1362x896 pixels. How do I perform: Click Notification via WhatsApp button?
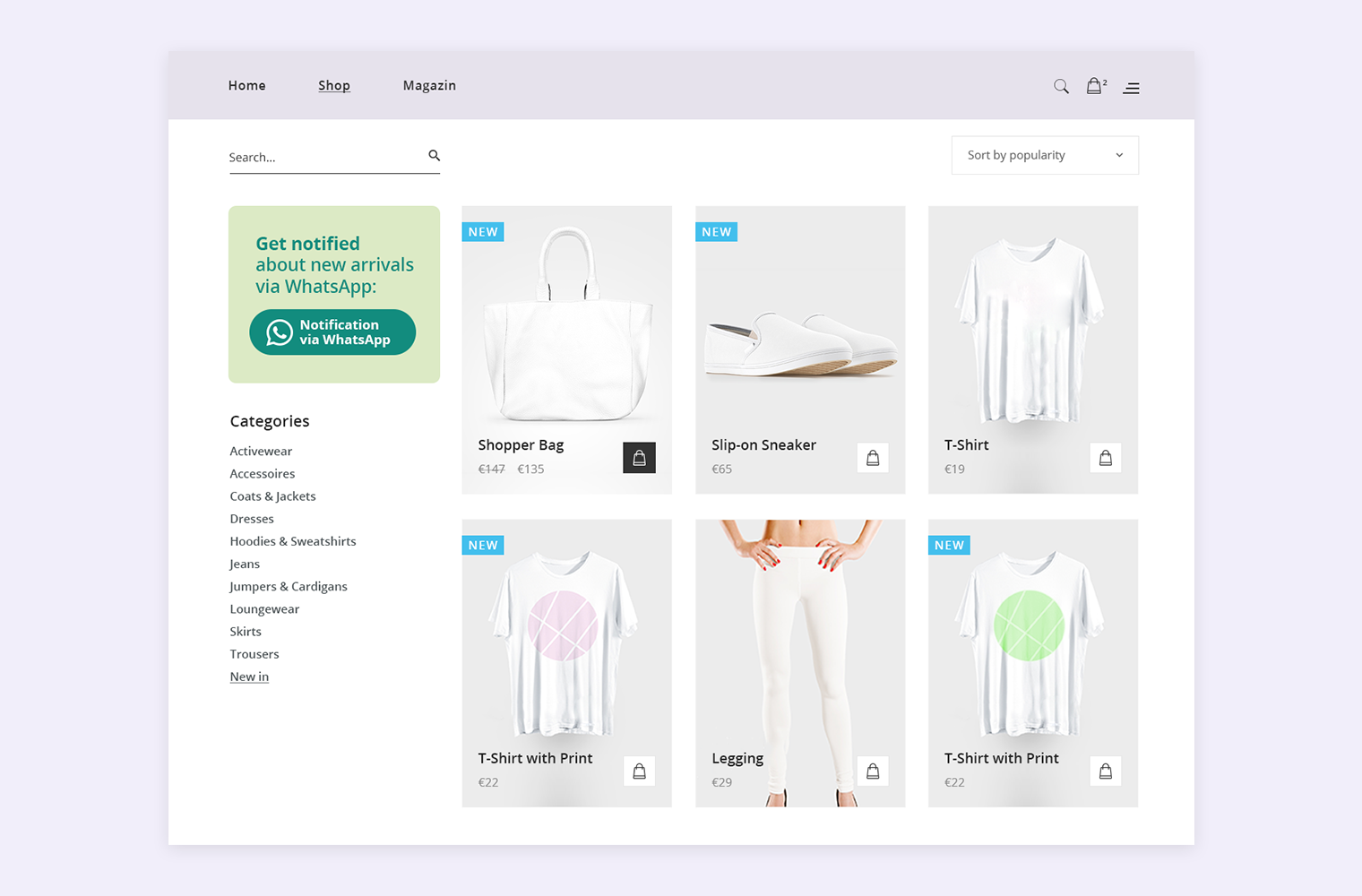tap(332, 332)
